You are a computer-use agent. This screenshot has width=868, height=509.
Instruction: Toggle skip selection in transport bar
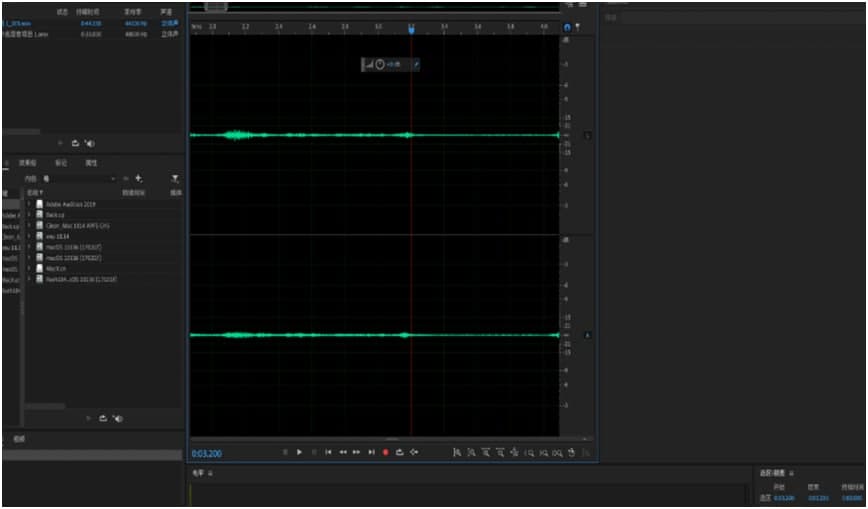414,453
